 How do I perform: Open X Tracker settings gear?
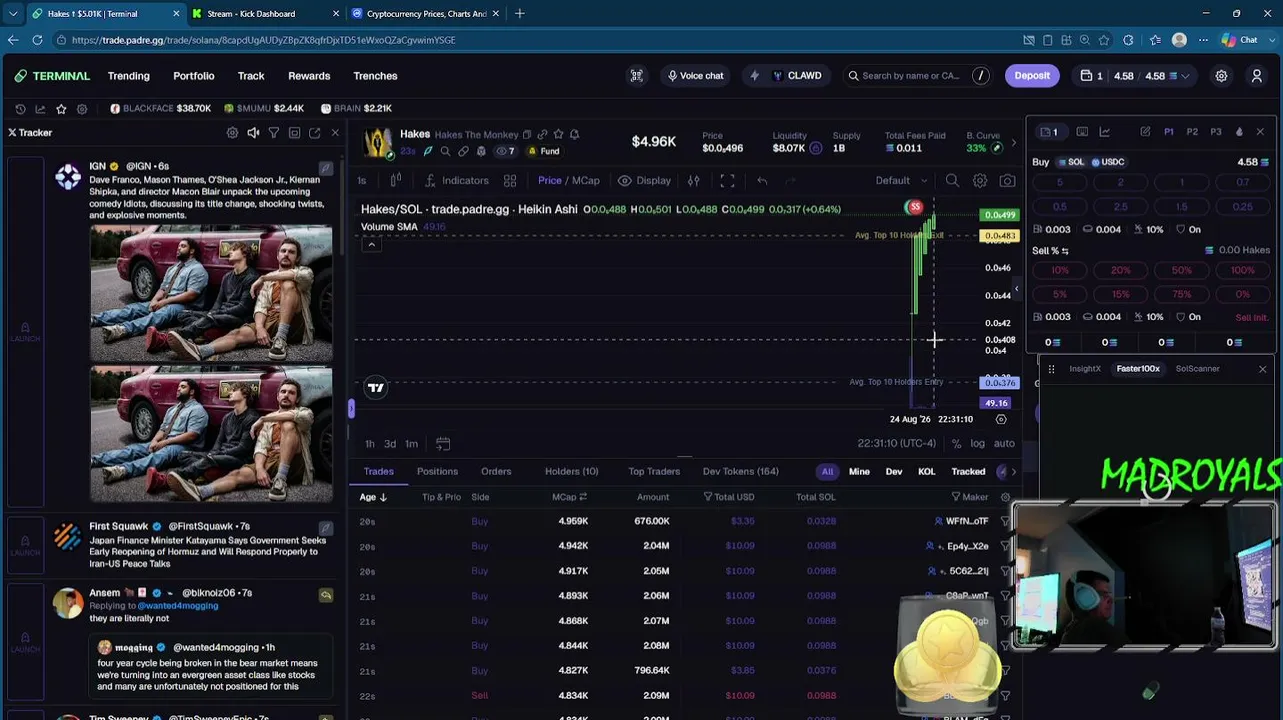232,133
